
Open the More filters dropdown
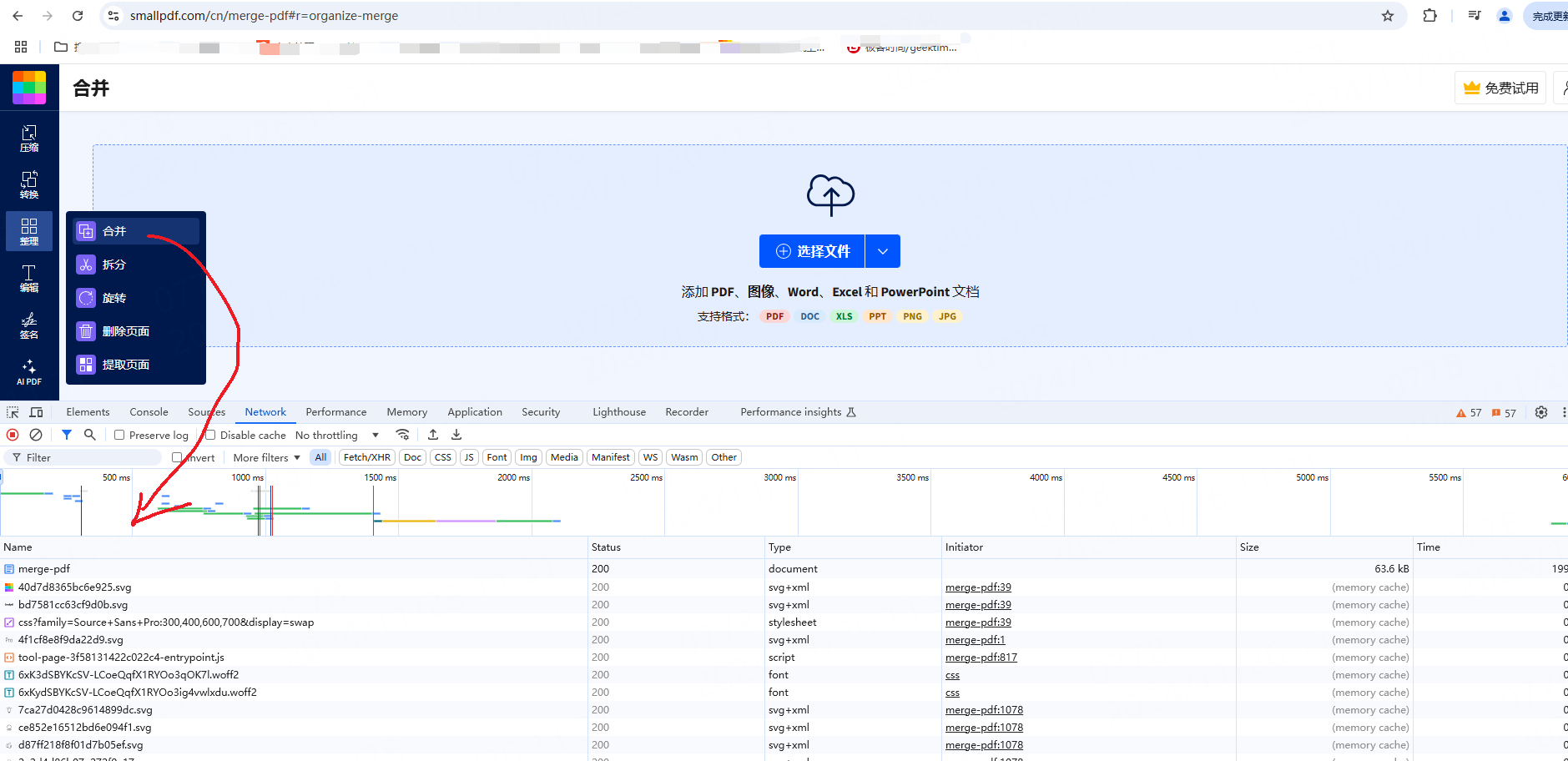point(266,457)
